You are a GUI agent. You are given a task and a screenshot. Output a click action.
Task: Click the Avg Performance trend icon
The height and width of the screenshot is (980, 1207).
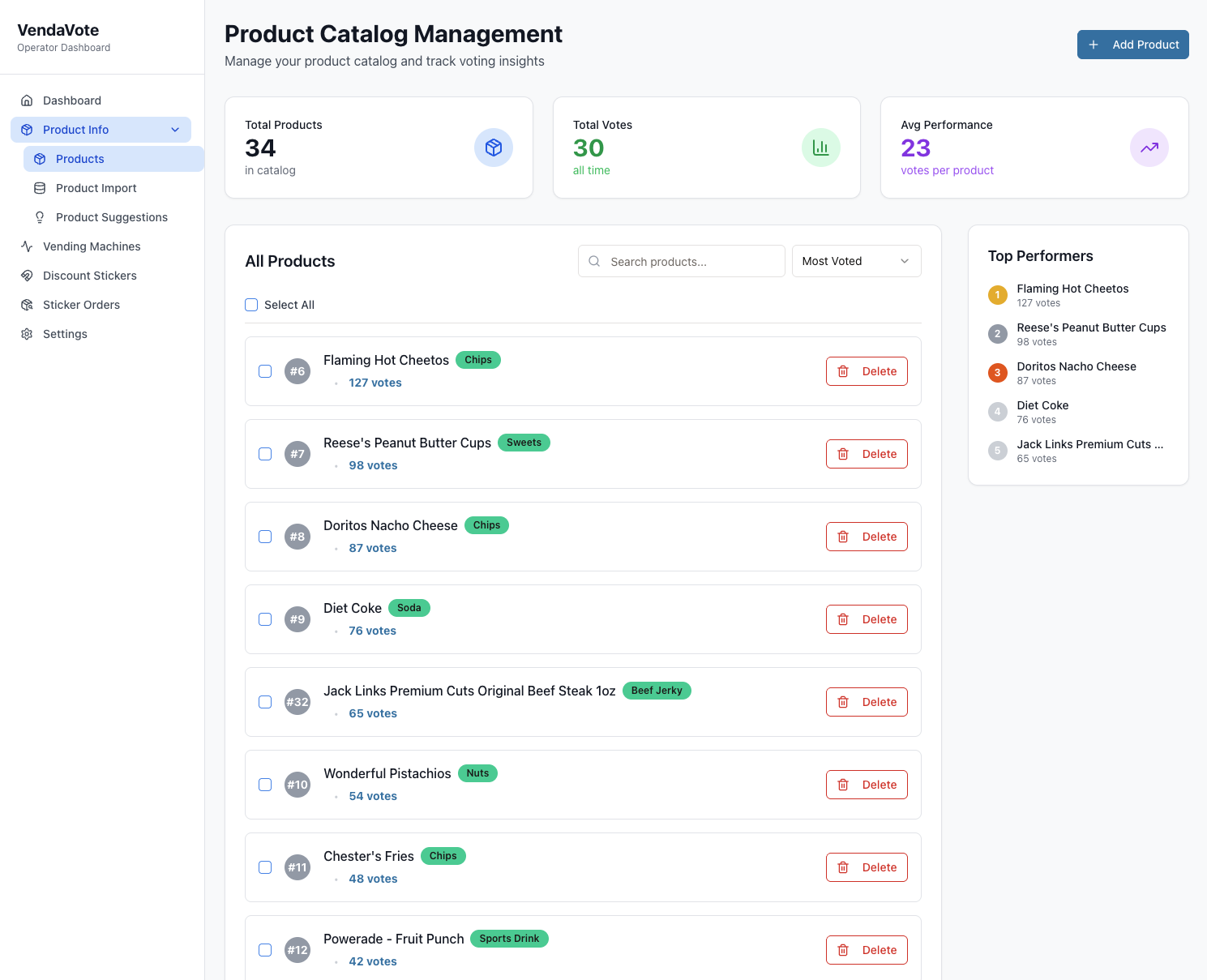pyautogui.click(x=1149, y=148)
